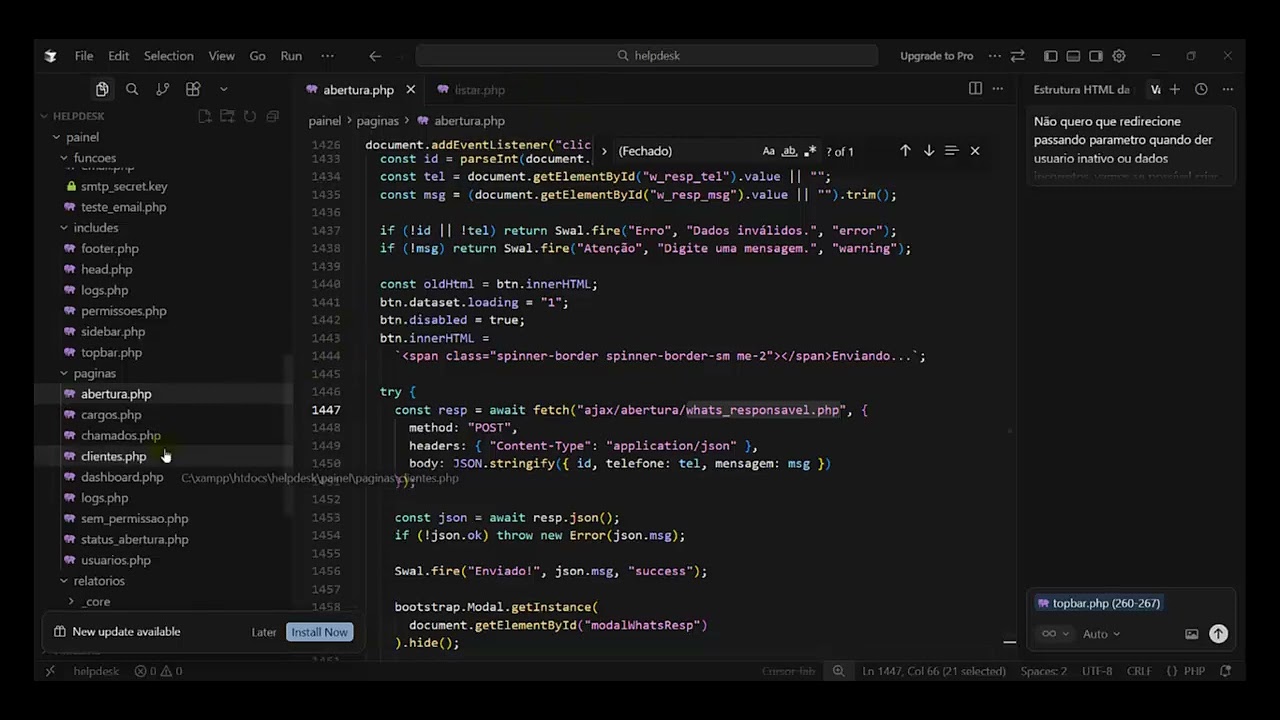Show more menus via title bar ellipsis
The width and height of the screenshot is (1280, 720).
point(327,56)
